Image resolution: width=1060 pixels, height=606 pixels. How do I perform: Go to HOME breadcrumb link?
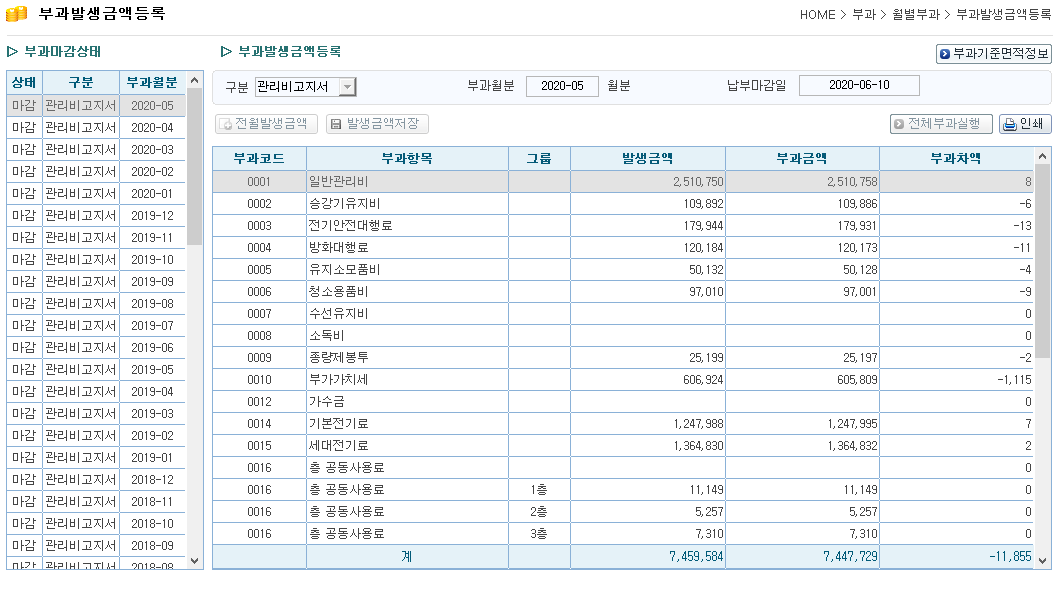coord(817,14)
